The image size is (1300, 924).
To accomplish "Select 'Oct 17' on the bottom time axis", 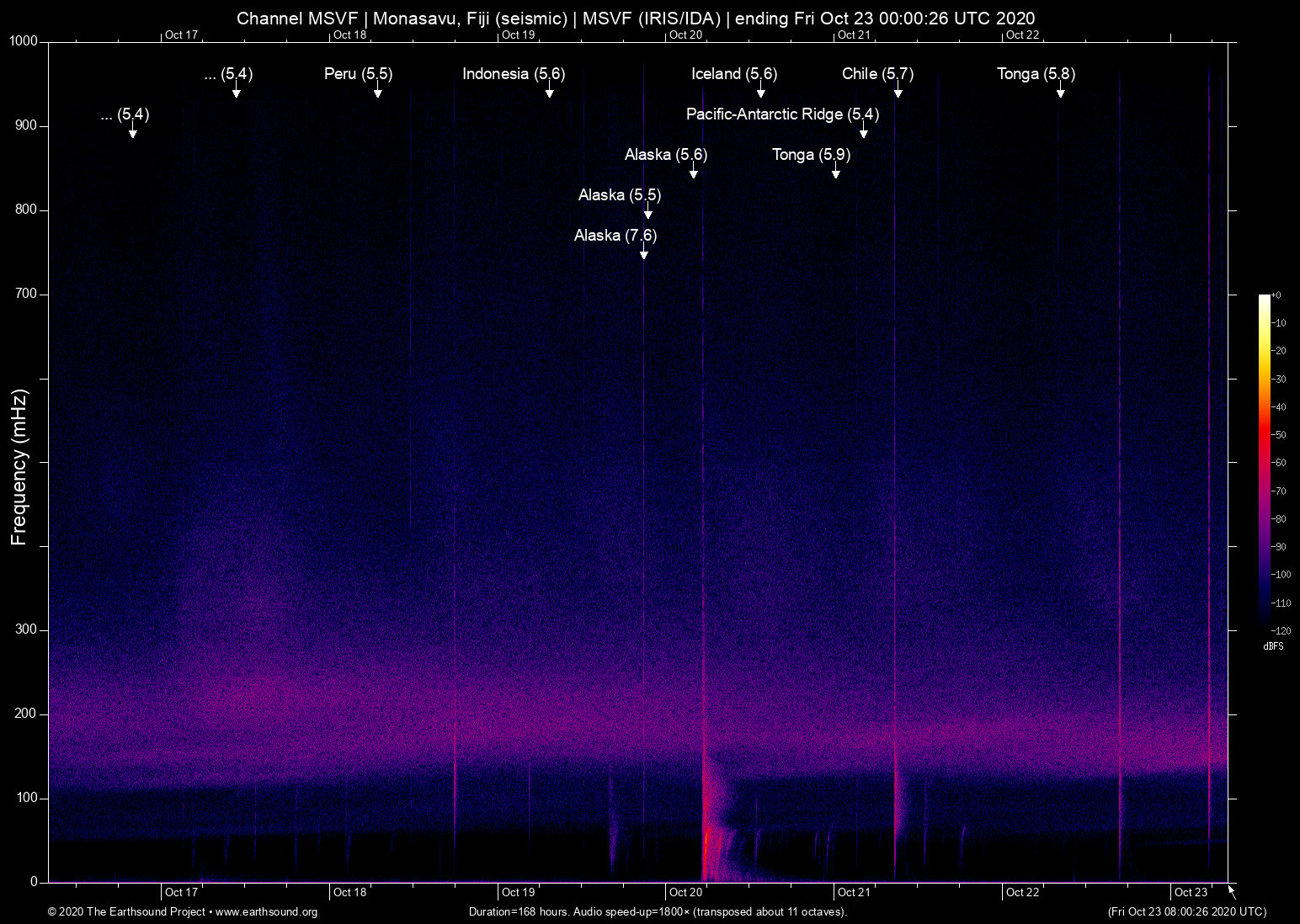I will [182, 893].
